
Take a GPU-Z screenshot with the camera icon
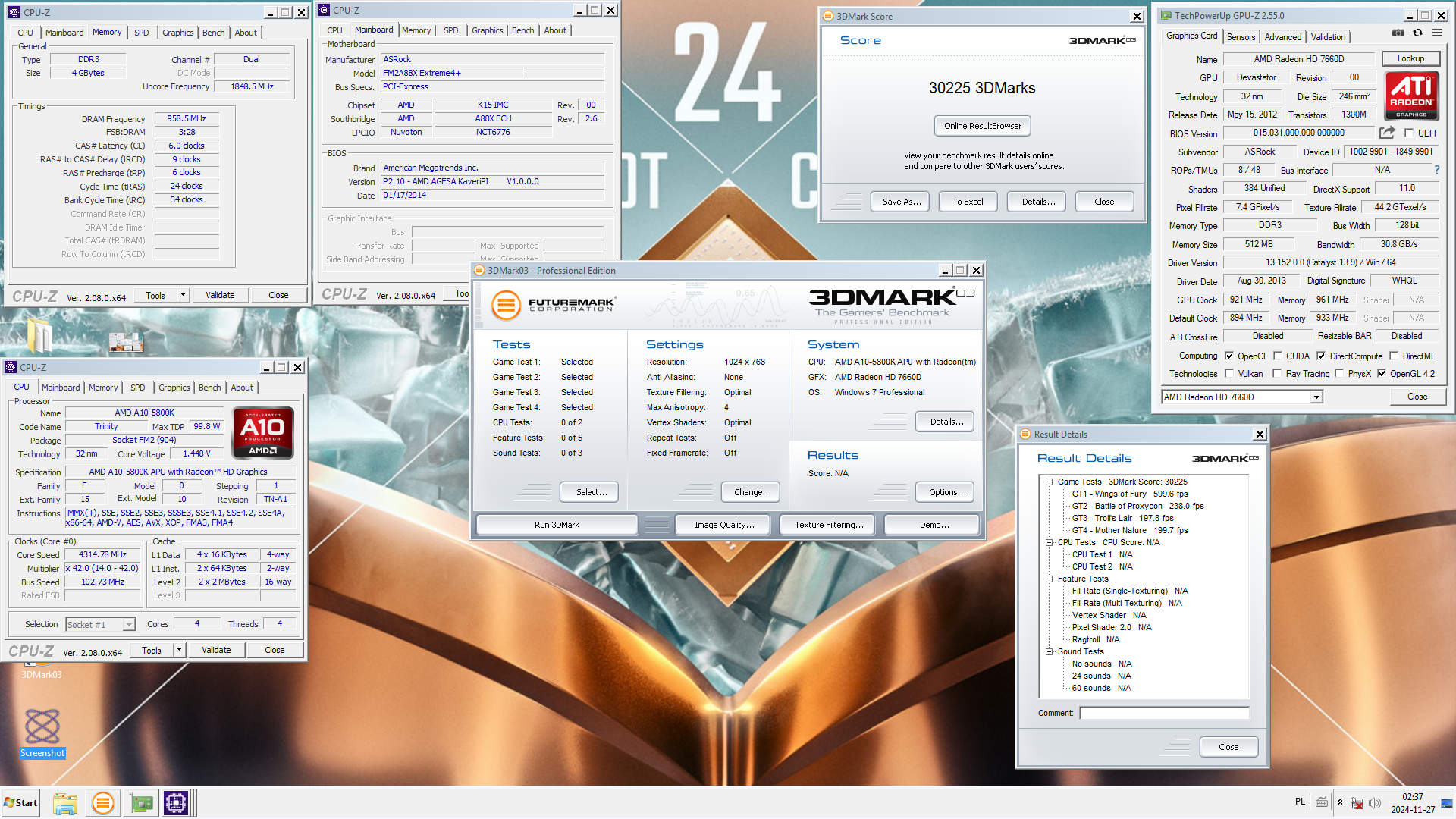click(1398, 33)
